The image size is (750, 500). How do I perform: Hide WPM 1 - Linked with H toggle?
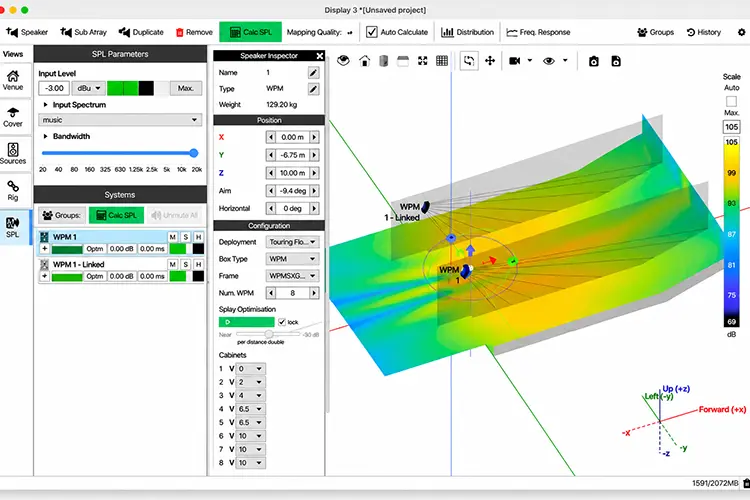click(x=199, y=264)
